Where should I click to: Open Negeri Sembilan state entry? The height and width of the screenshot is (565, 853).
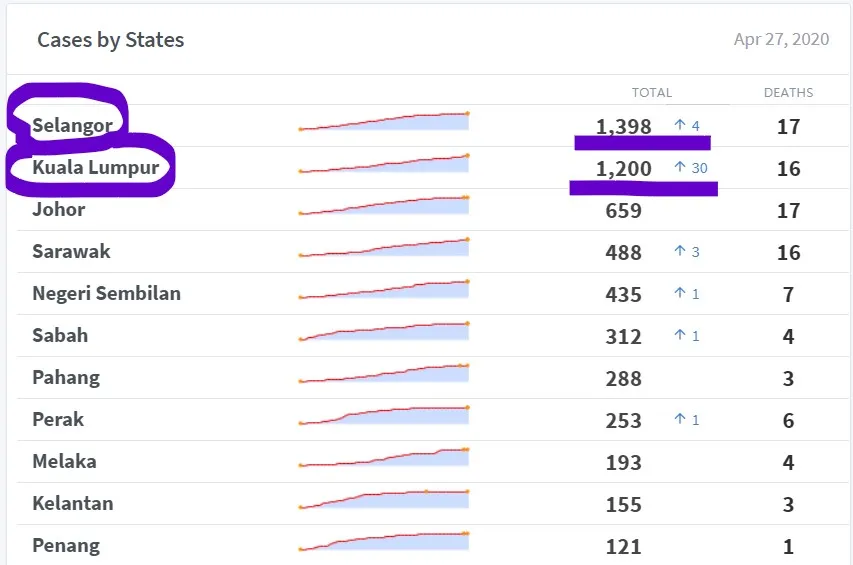coord(107,293)
